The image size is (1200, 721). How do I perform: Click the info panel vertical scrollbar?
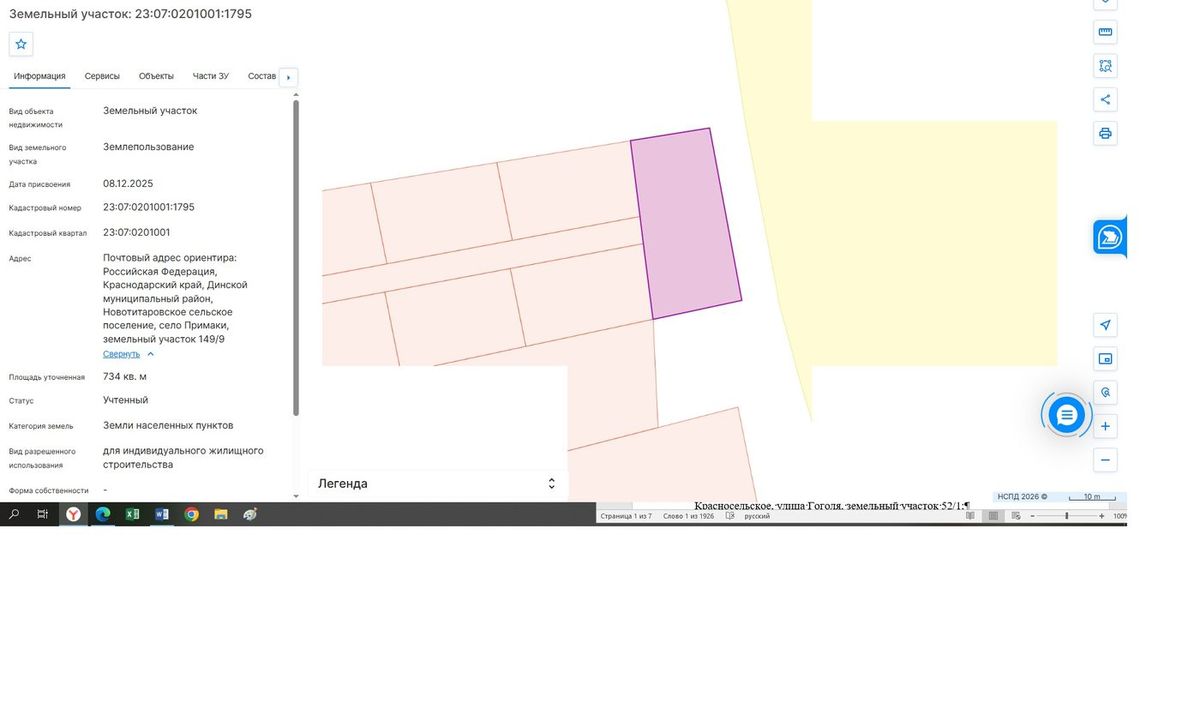click(x=296, y=258)
